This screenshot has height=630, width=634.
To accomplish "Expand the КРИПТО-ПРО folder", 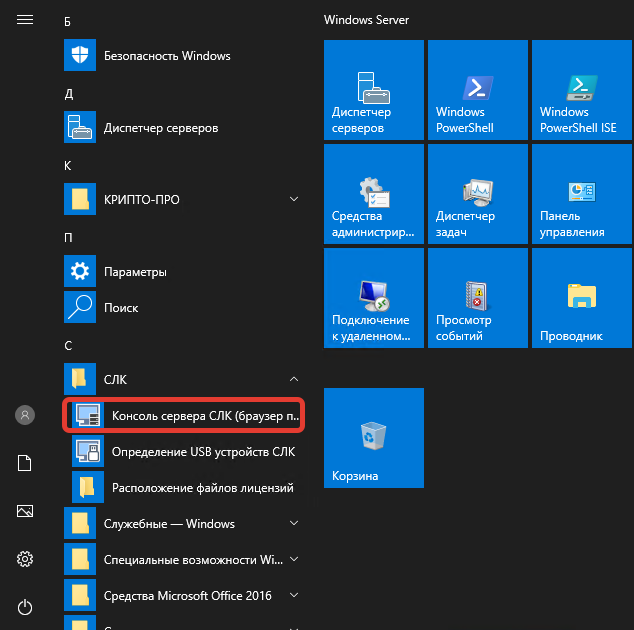I will pos(294,200).
